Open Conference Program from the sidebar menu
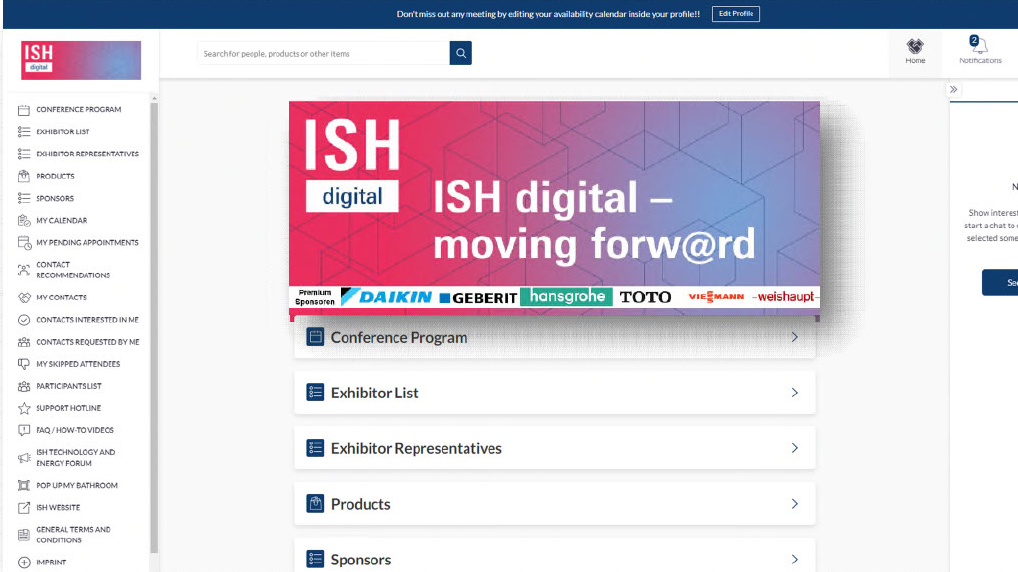This screenshot has height=572, width=1018. pos(79,110)
